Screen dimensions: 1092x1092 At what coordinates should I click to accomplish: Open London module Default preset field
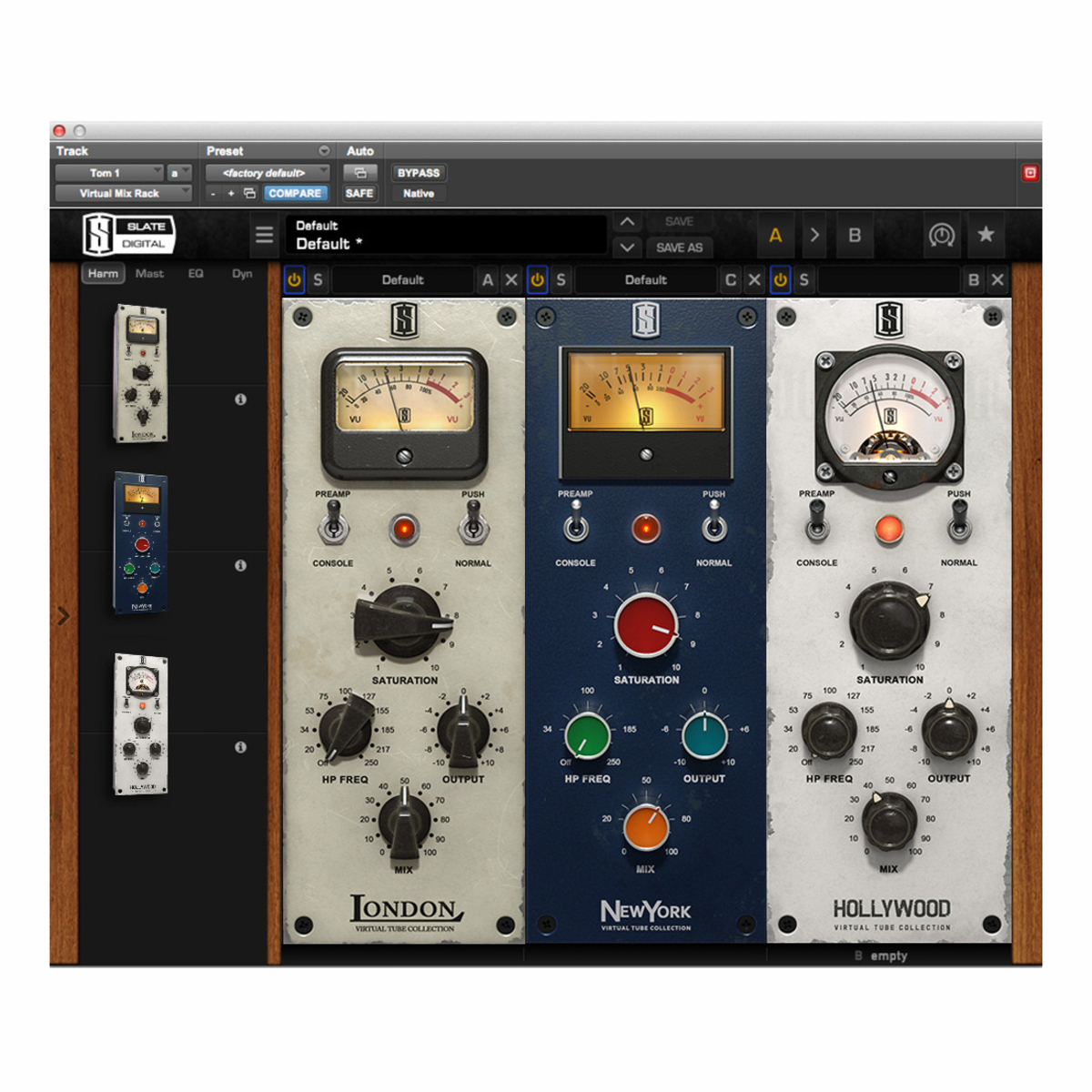[402, 280]
